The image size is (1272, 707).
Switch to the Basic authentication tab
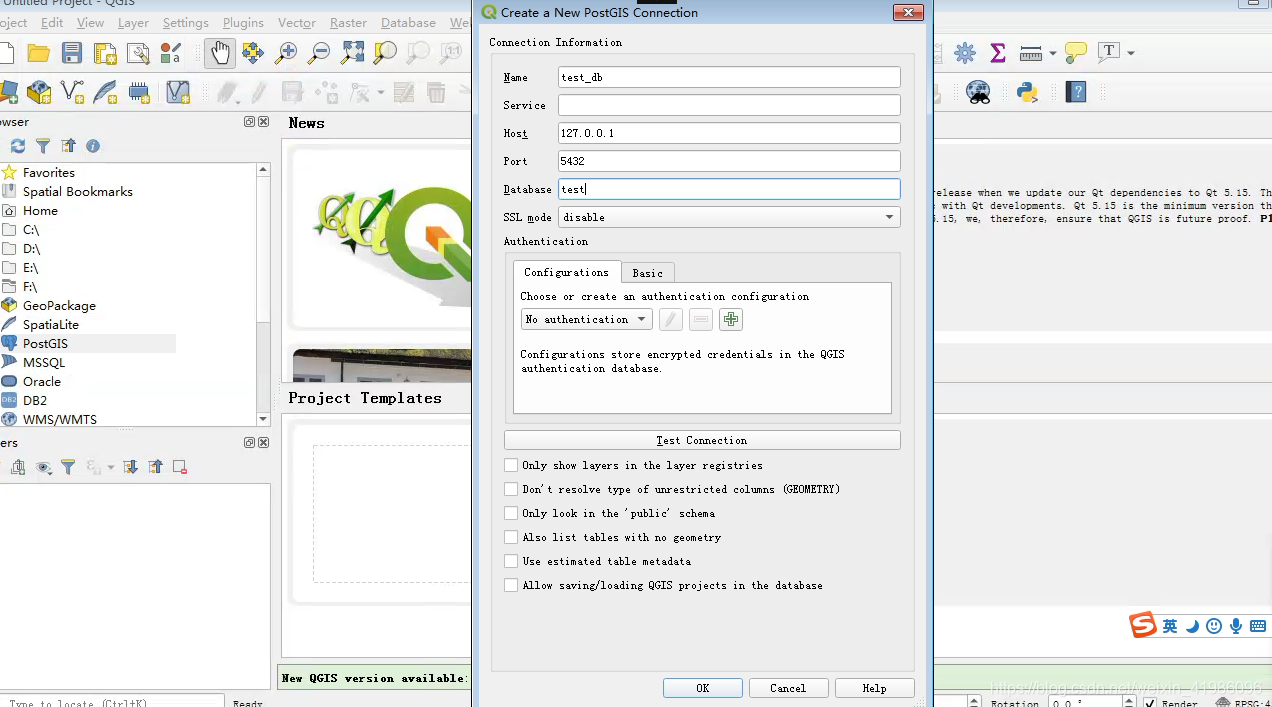[647, 273]
